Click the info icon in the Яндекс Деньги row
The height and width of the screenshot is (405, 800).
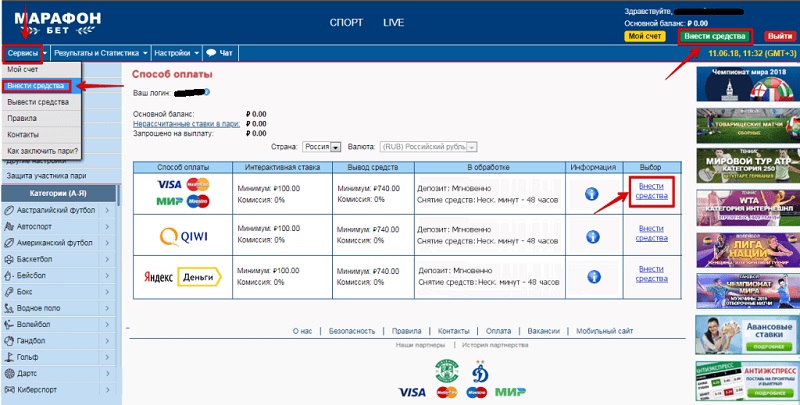click(591, 278)
